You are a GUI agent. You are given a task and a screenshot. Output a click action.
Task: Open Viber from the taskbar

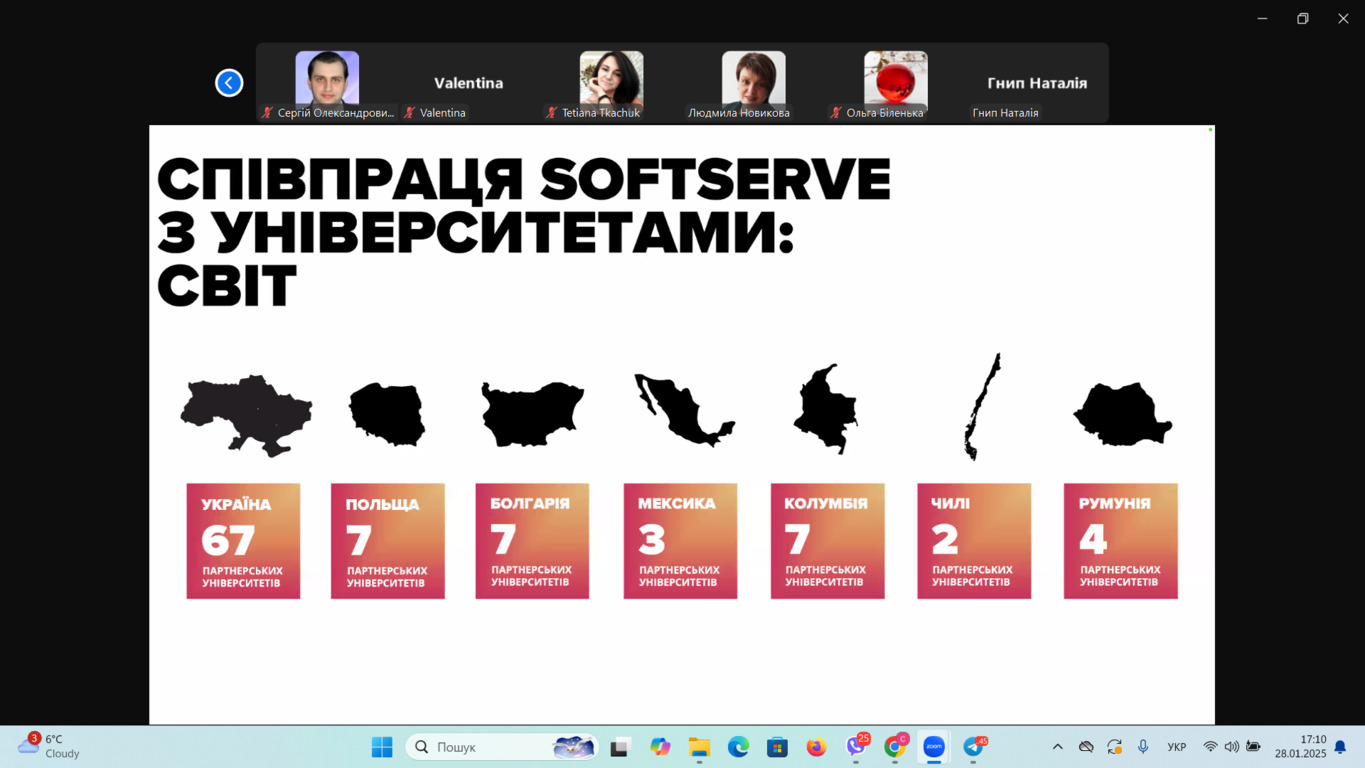tap(856, 747)
